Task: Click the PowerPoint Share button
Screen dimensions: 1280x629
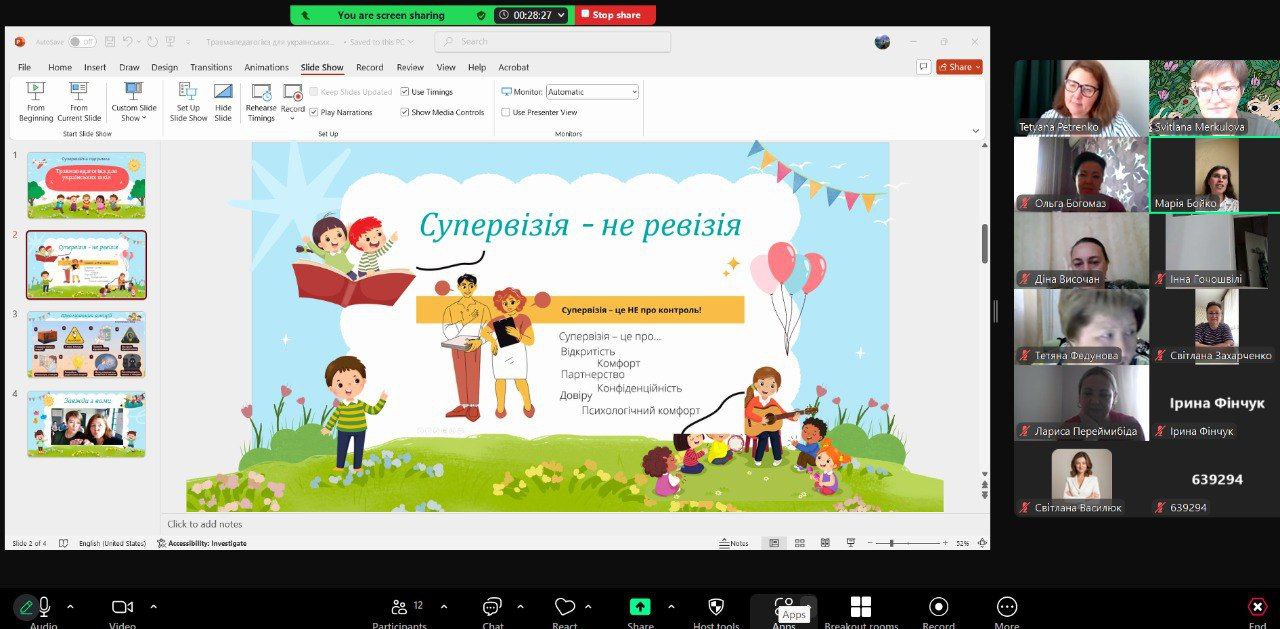Action: pos(959,67)
